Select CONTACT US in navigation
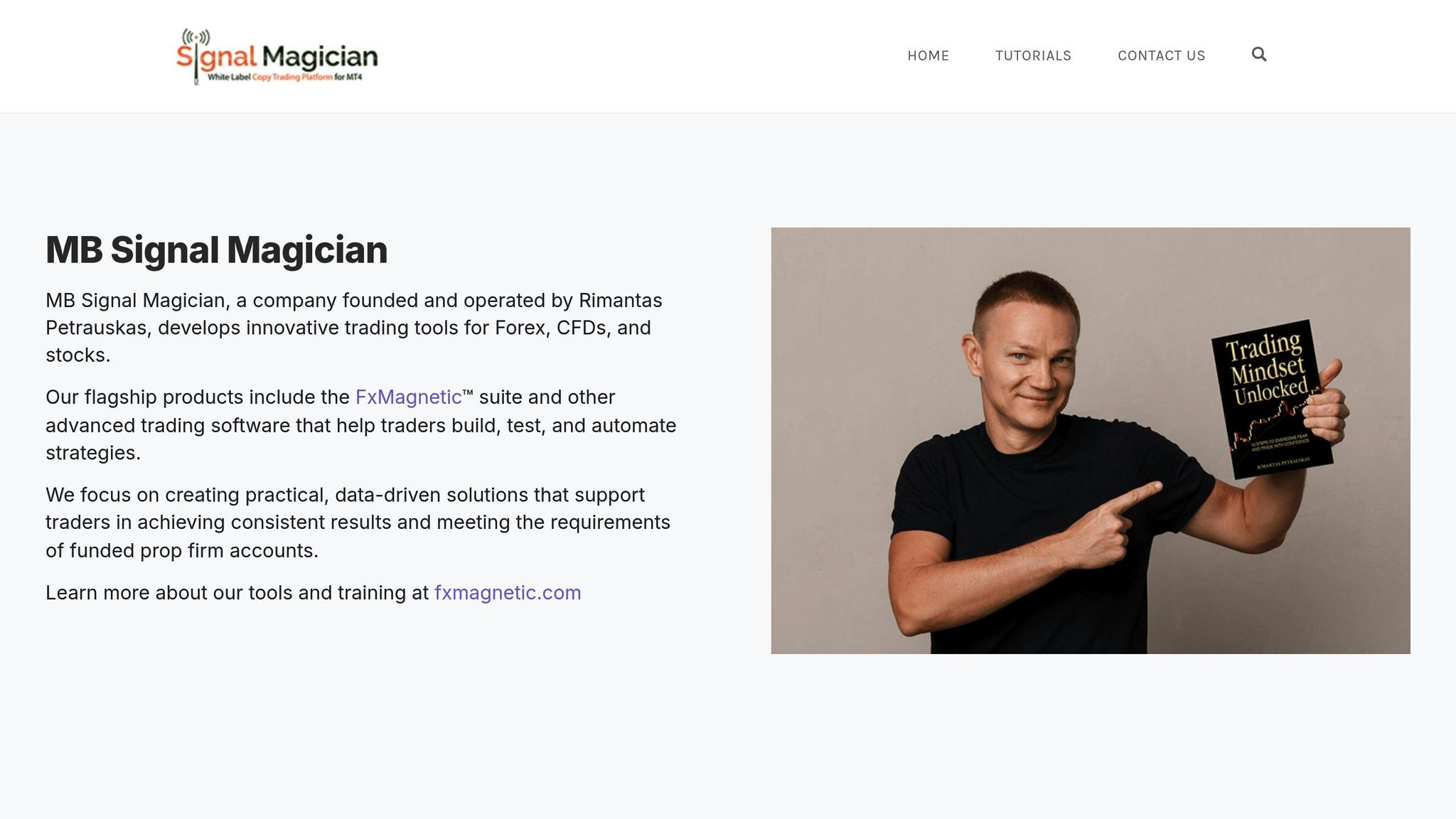The image size is (1456, 819). [1161, 55]
